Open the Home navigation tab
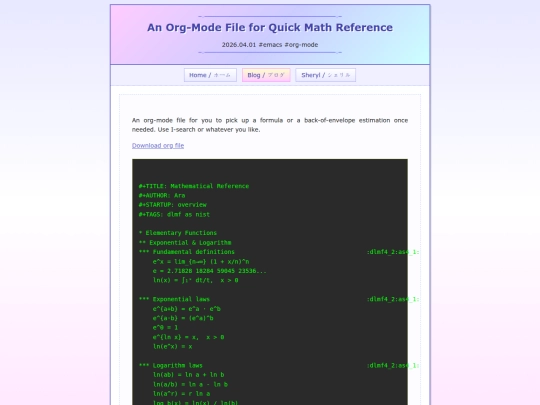This screenshot has width=540, height=405. point(210,75)
